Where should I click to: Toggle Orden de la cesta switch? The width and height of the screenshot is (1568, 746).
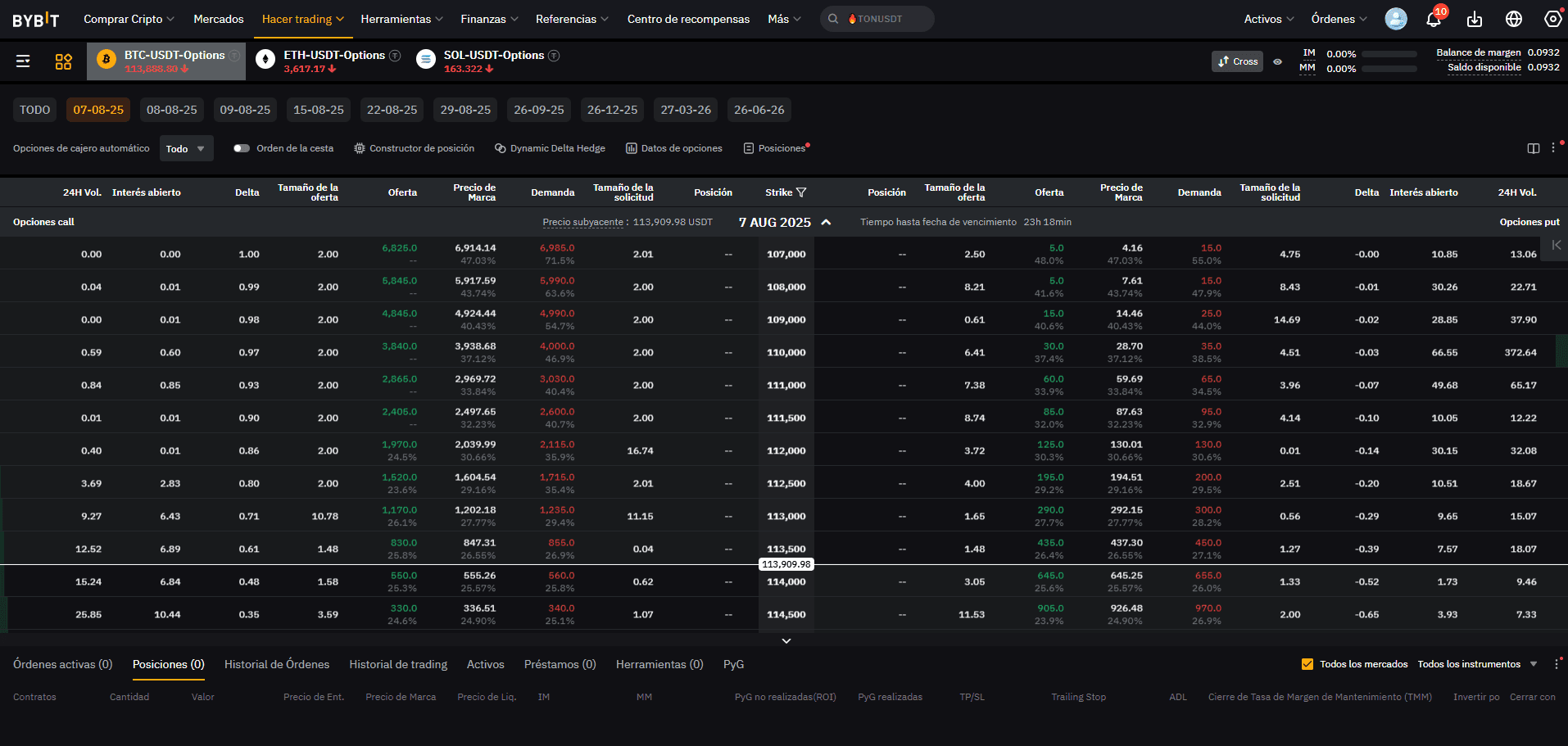tap(241, 148)
